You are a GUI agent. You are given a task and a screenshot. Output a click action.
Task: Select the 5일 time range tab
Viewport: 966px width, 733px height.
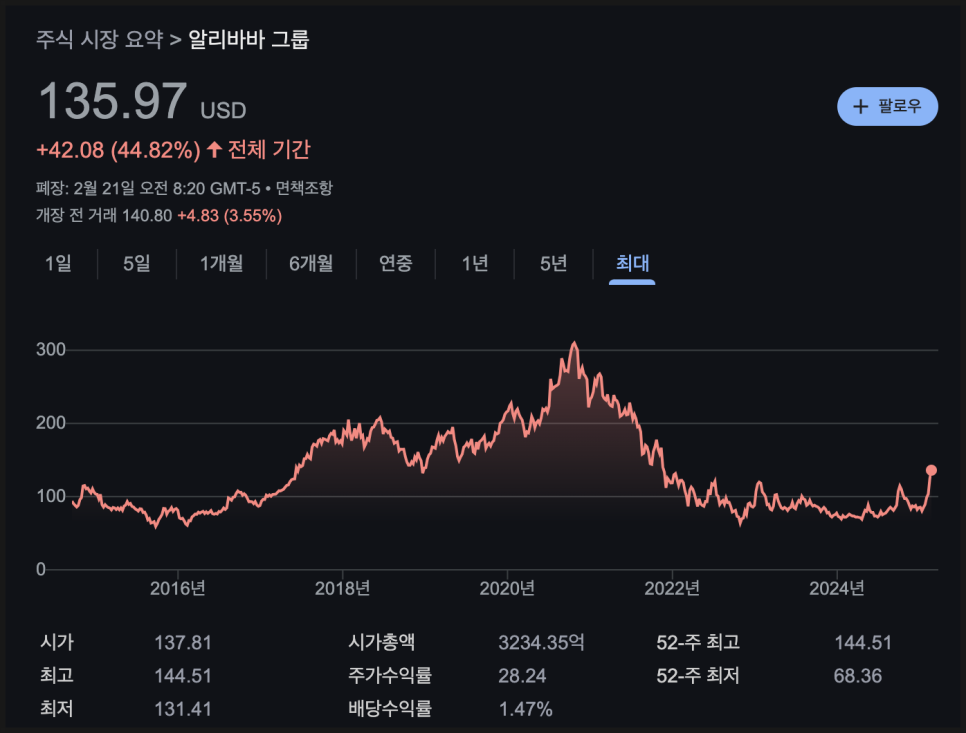(137, 264)
